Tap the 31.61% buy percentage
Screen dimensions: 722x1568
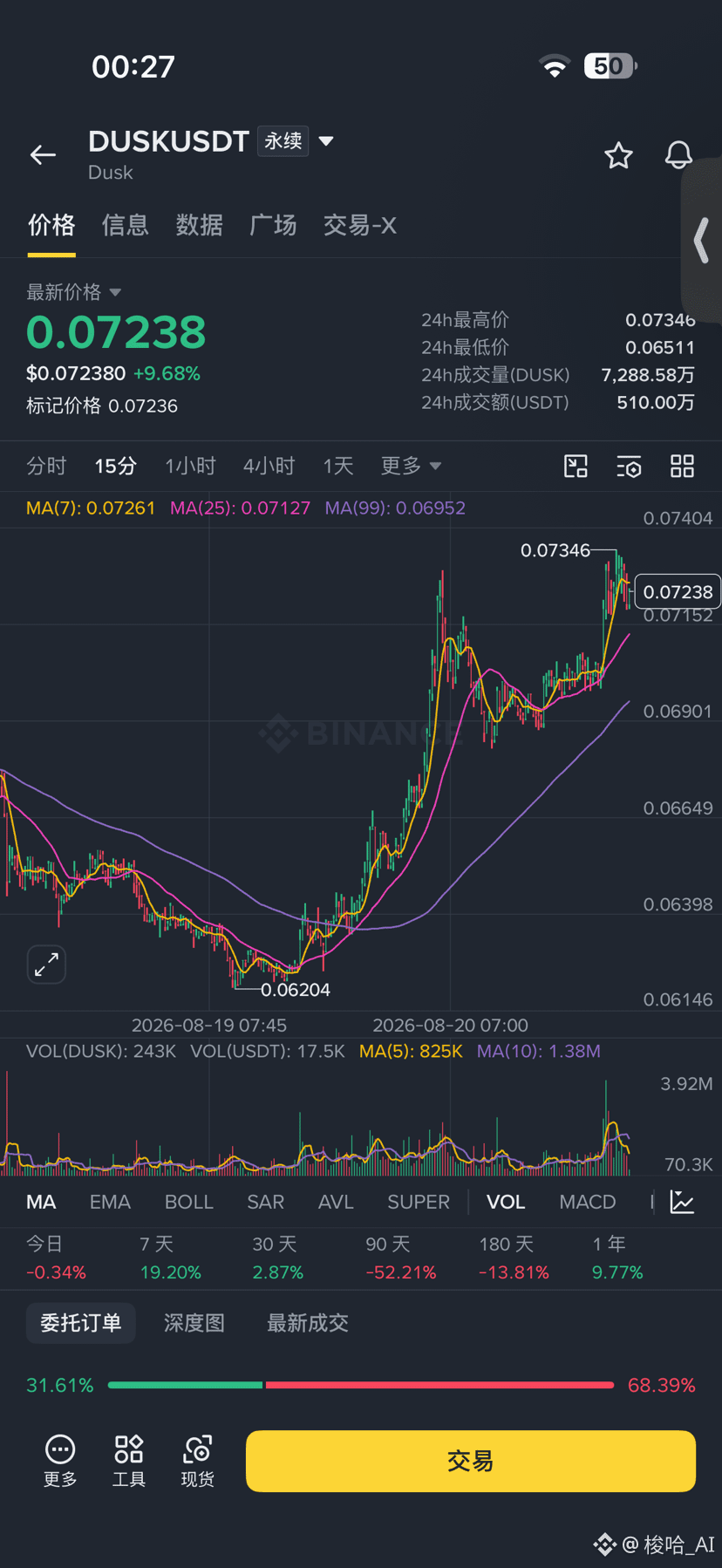coord(60,1385)
